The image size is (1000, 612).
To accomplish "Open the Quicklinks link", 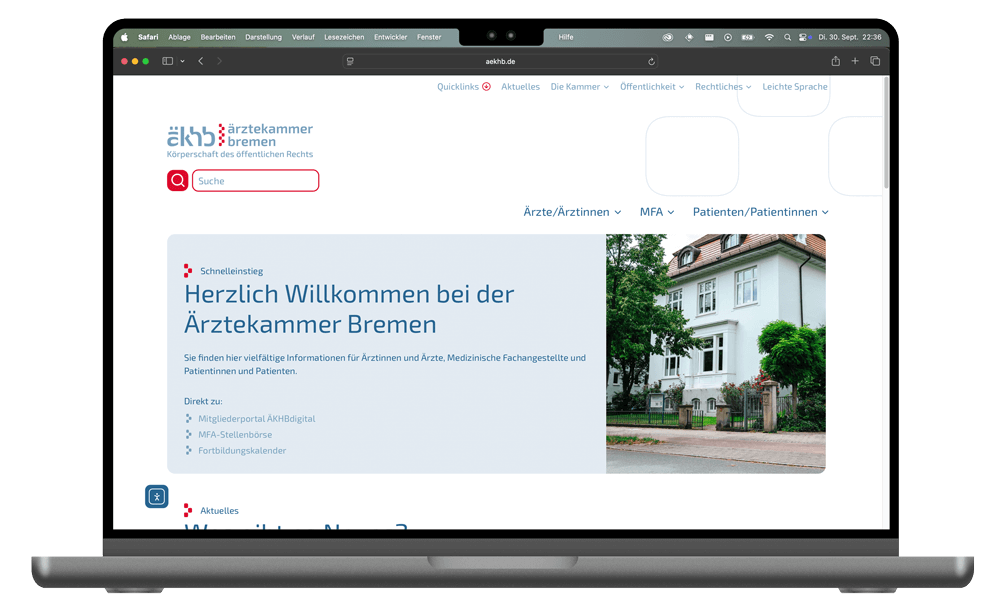I will click(458, 87).
